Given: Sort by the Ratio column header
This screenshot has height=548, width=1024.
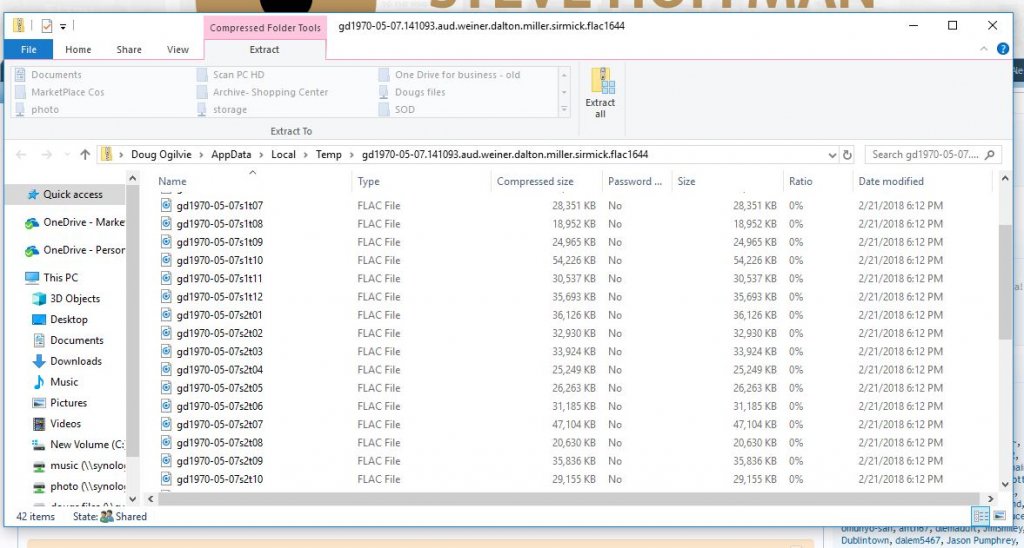Looking at the screenshot, I should click(x=801, y=182).
